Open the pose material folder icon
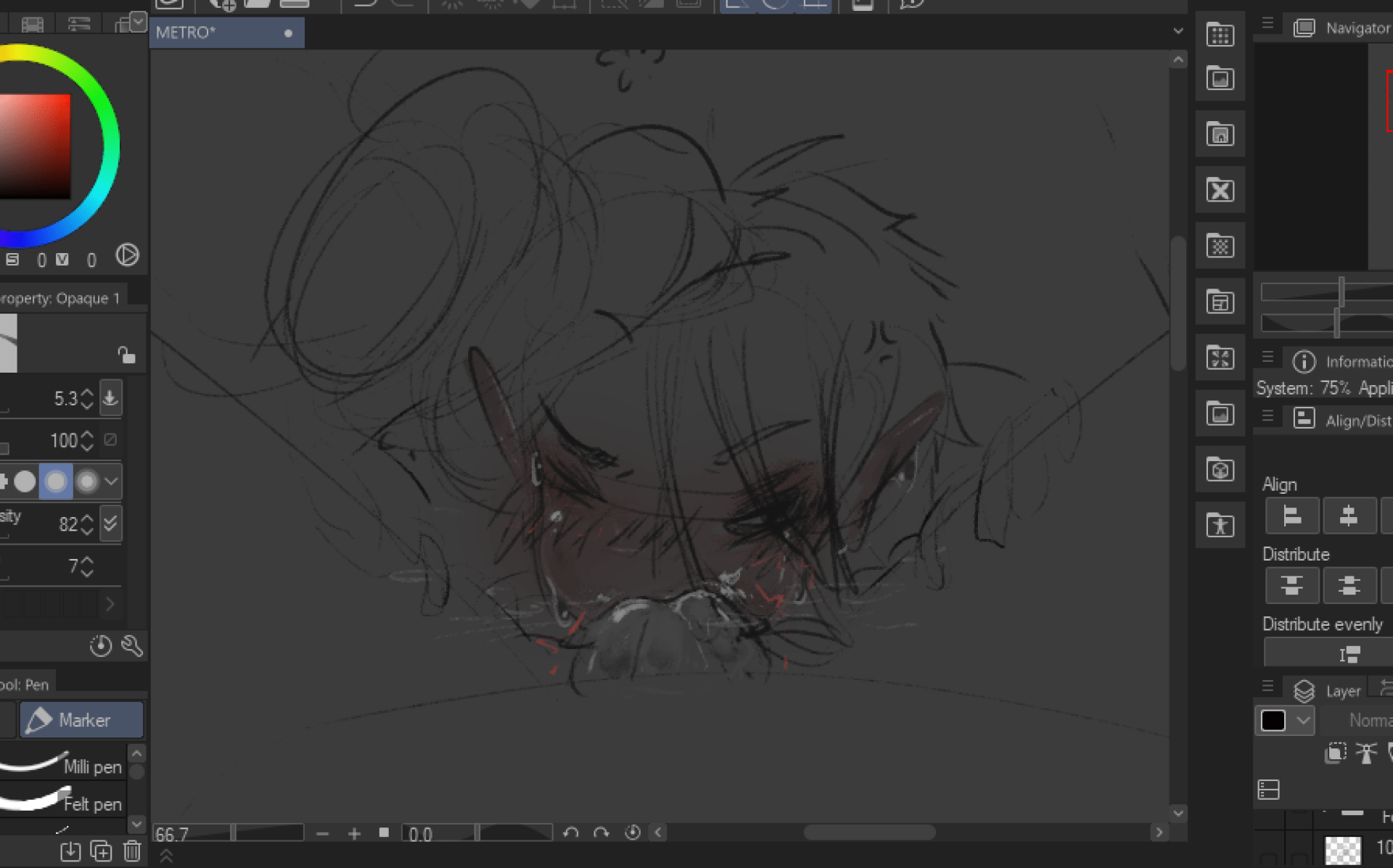Viewport: 1393px width, 868px height. coord(1220,525)
